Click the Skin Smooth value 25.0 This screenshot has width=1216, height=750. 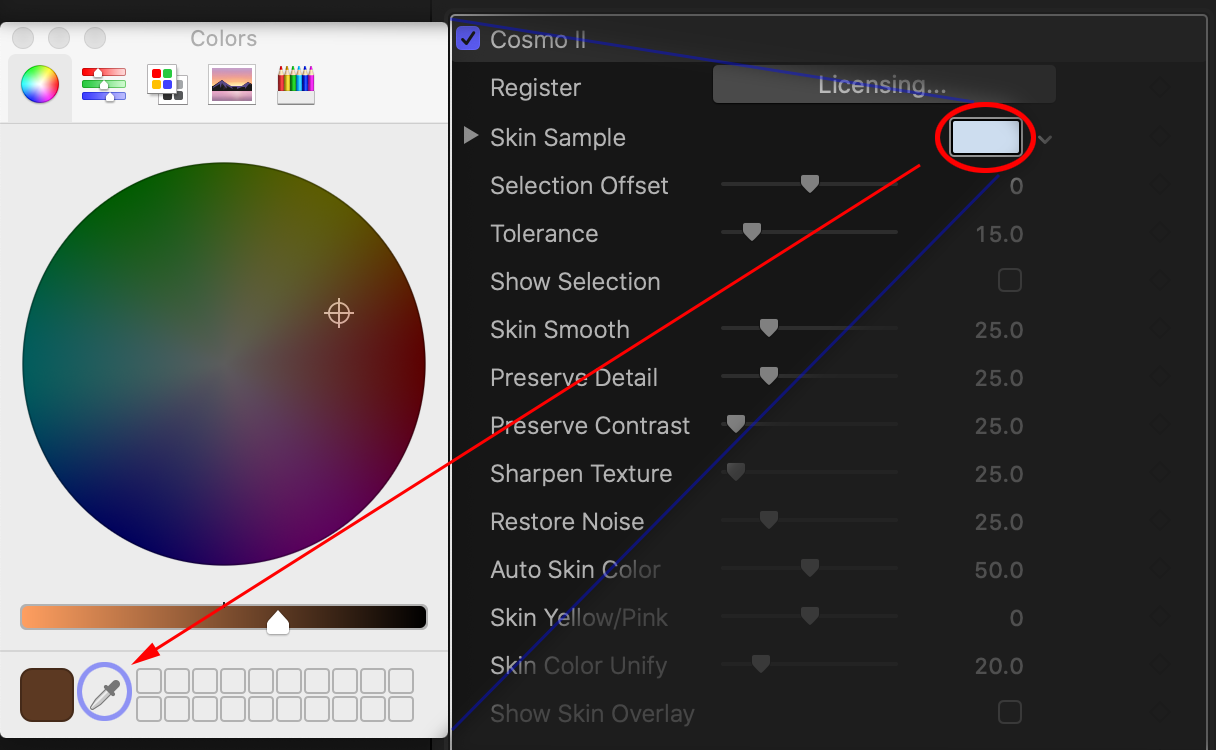pyautogui.click(x=999, y=330)
